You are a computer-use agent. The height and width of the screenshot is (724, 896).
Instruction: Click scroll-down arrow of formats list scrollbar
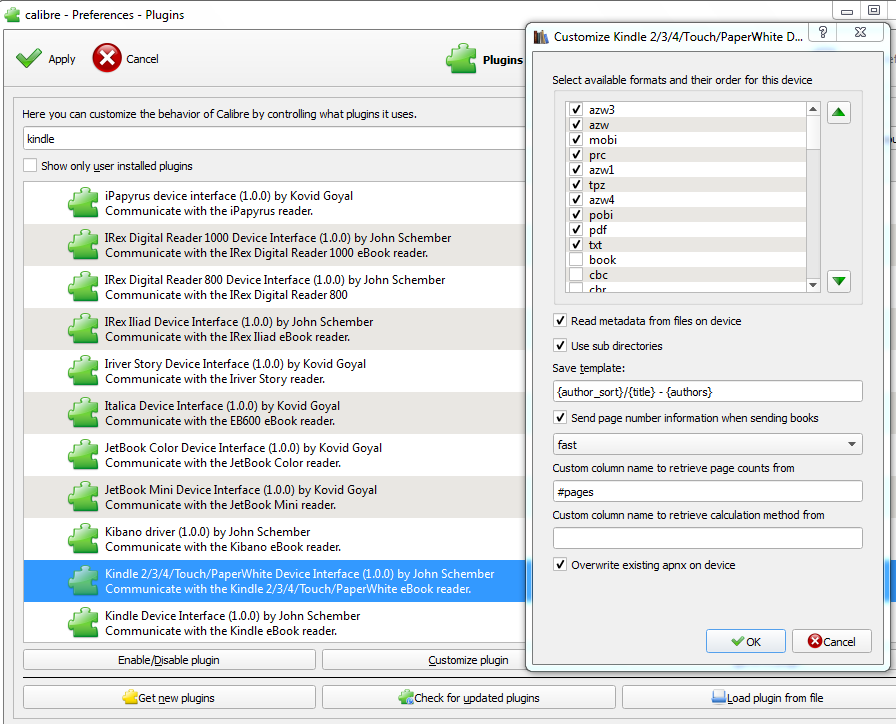(x=813, y=285)
